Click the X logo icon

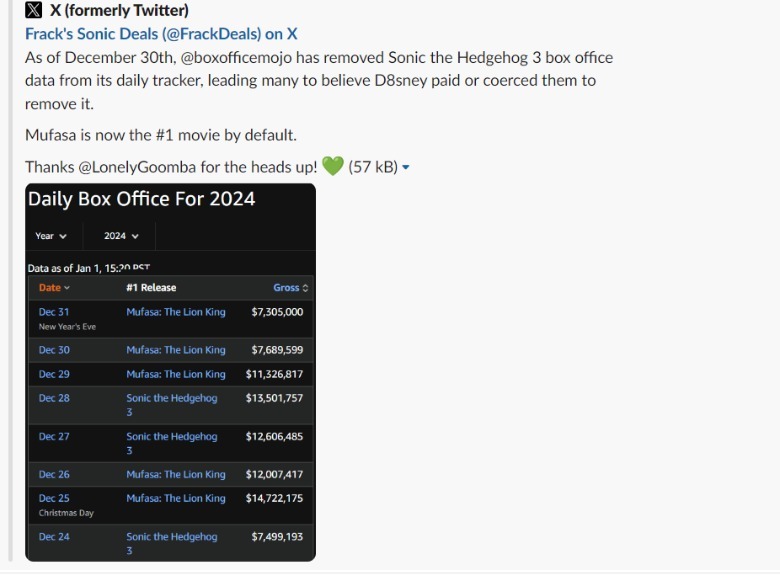(x=33, y=10)
